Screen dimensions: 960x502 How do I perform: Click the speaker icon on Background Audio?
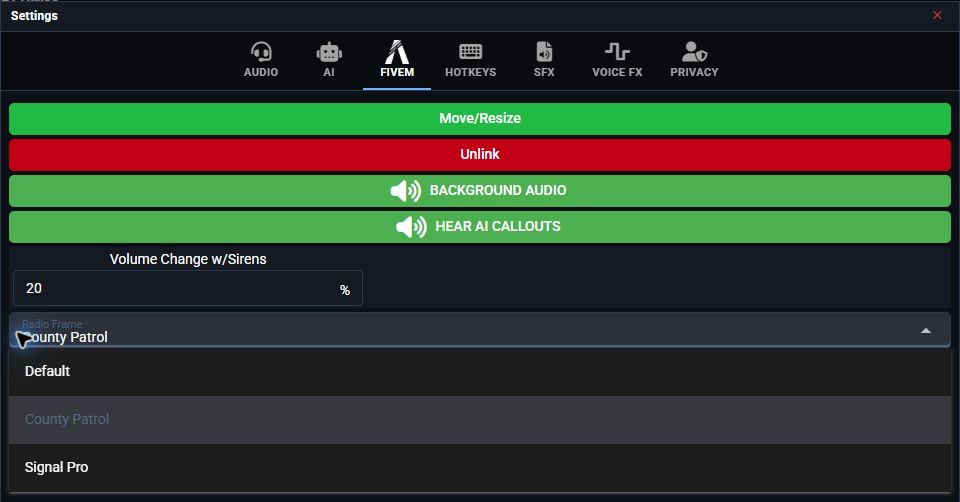point(405,190)
